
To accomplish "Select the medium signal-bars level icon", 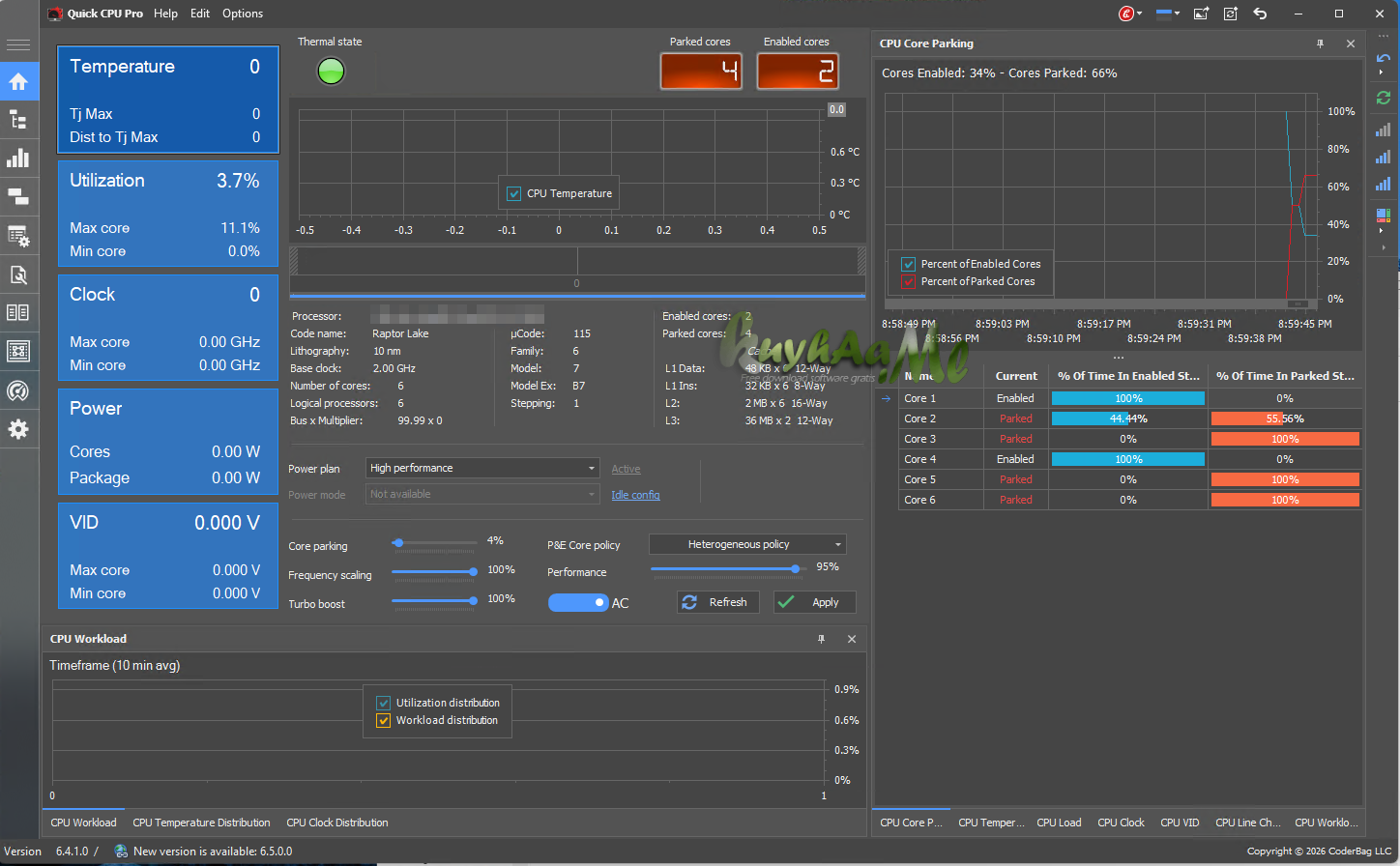I will point(1384,157).
